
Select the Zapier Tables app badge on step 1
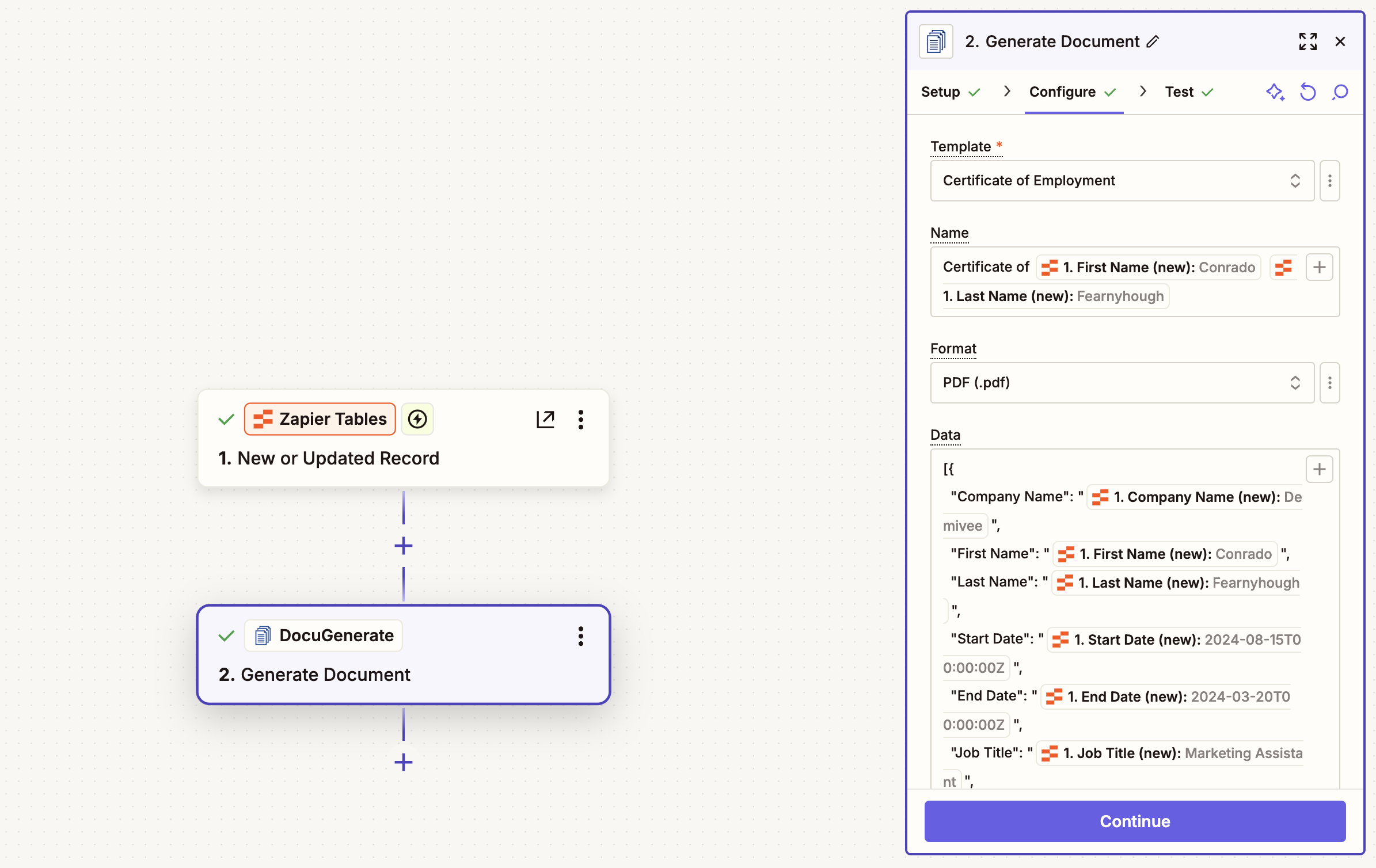tap(320, 419)
